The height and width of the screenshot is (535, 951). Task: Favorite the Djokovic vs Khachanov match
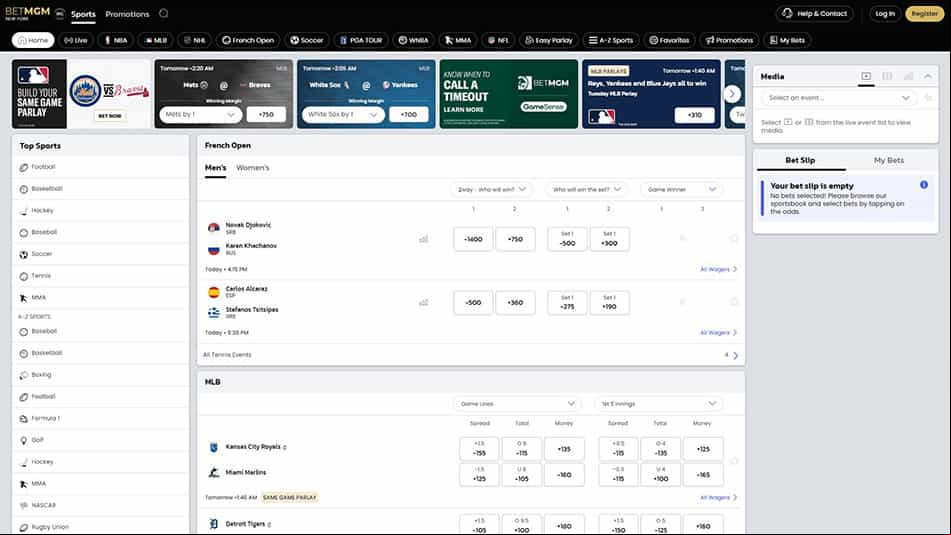(734, 239)
